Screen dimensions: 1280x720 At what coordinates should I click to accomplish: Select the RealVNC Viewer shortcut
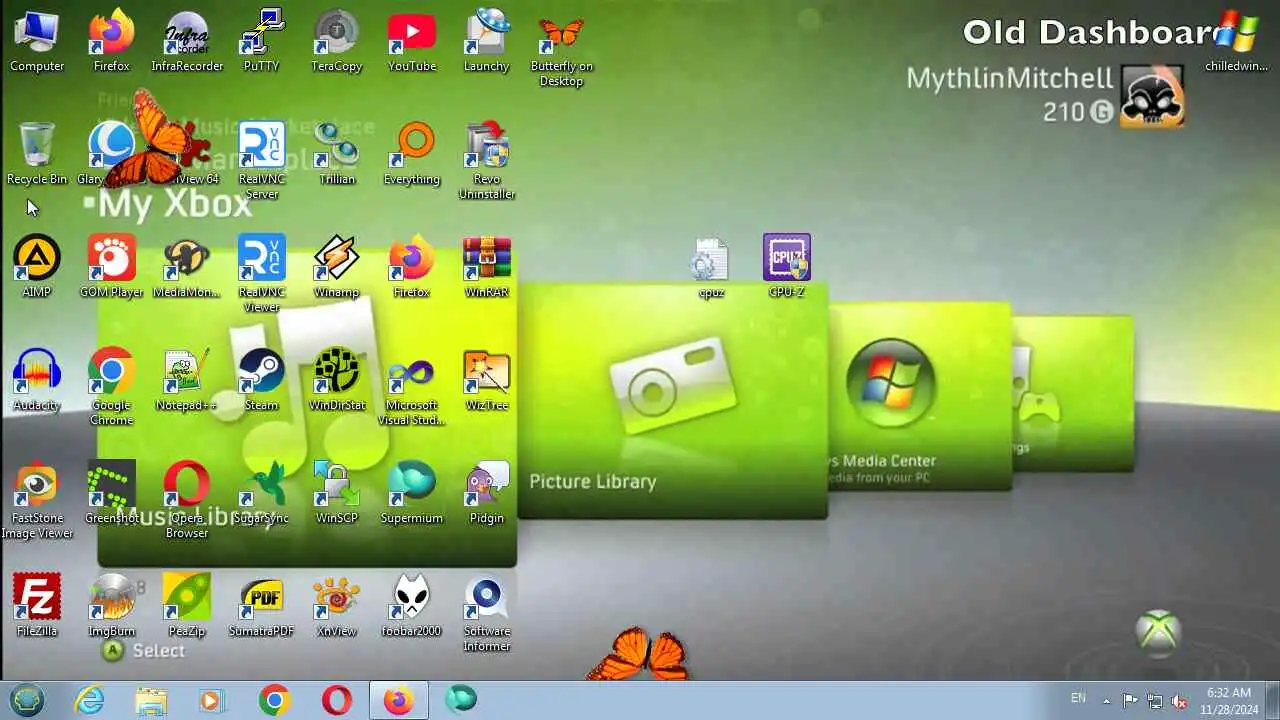click(261, 275)
